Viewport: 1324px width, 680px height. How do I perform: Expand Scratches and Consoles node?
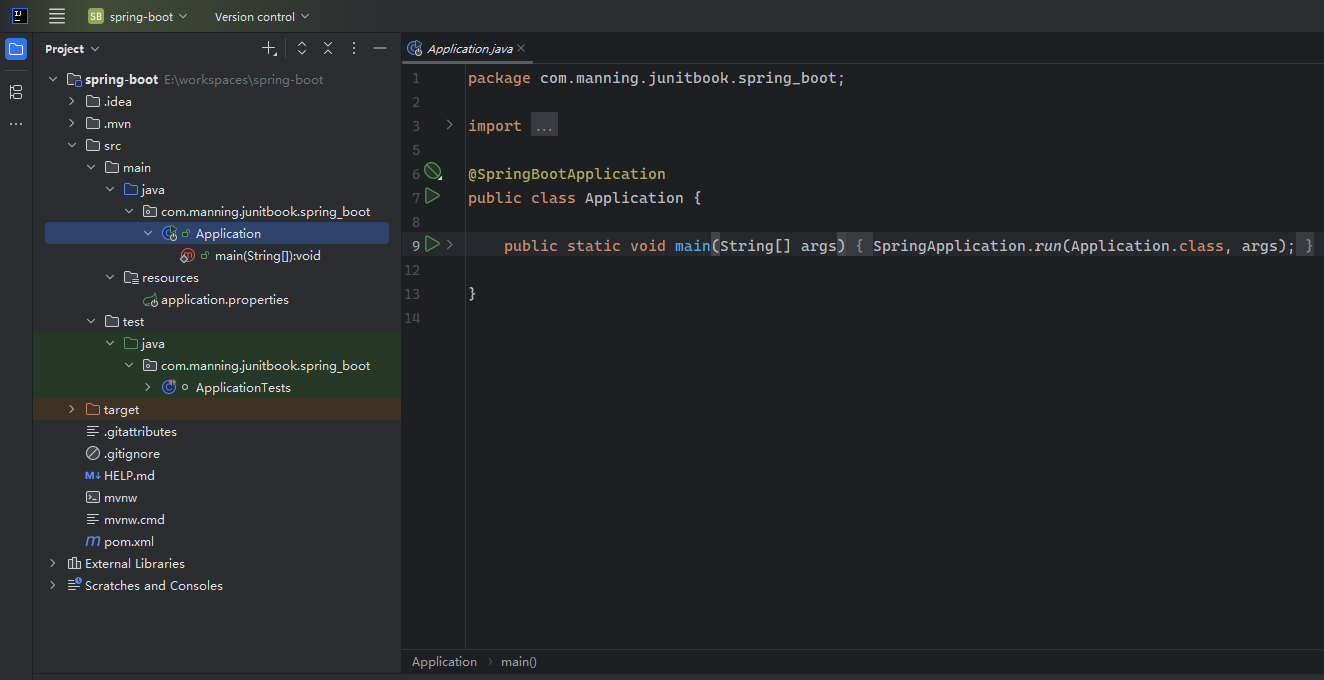coord(53,585)
